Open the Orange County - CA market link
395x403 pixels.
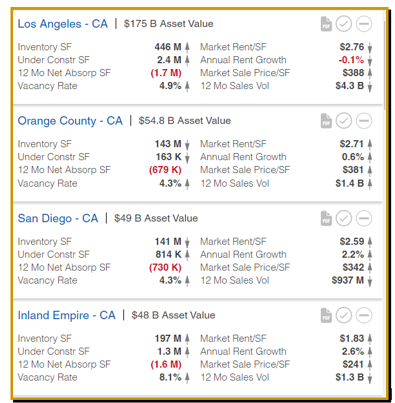click(x=70, y=121)
